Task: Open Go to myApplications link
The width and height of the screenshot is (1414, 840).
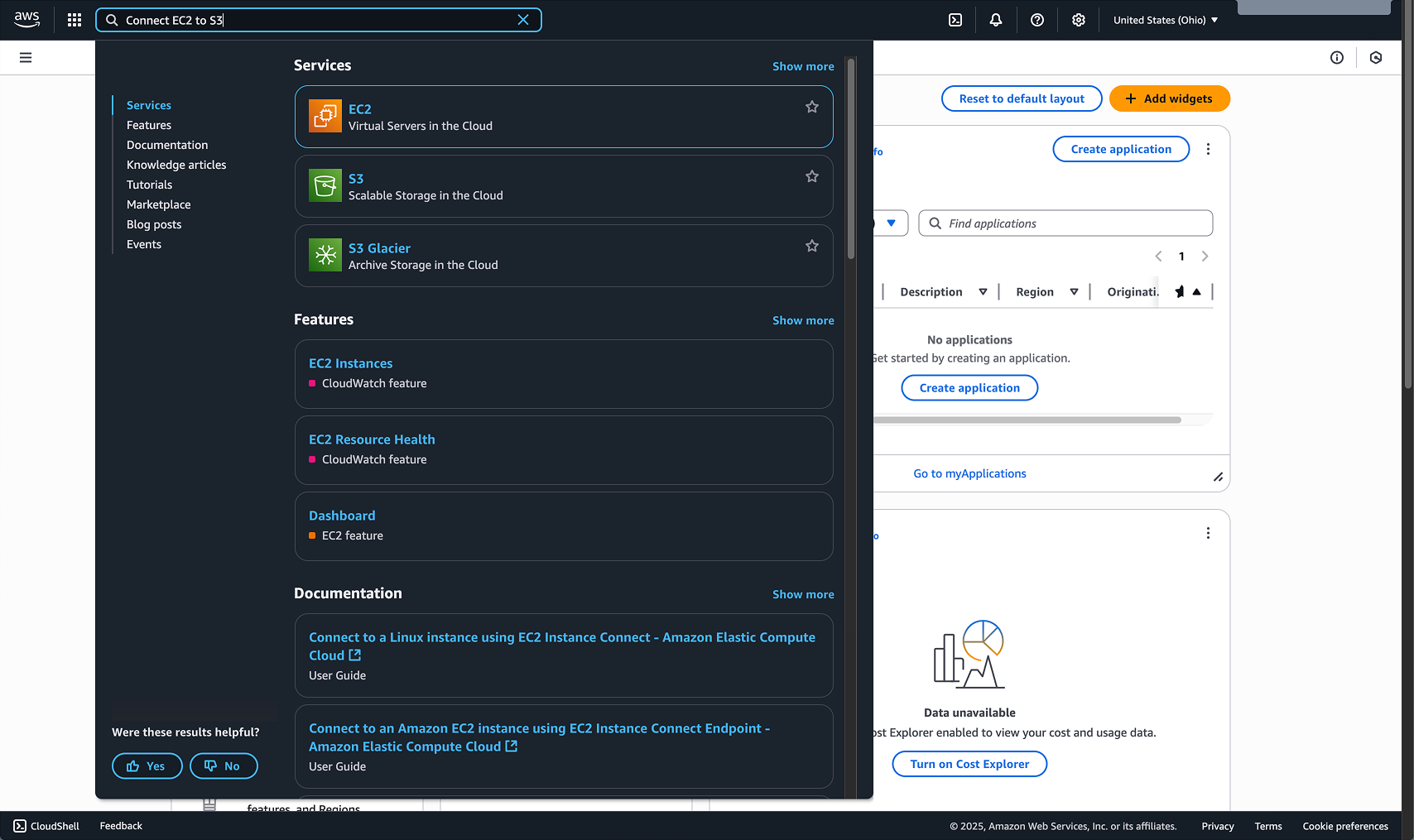Action: pyautogui.click(x=969, y=473)
